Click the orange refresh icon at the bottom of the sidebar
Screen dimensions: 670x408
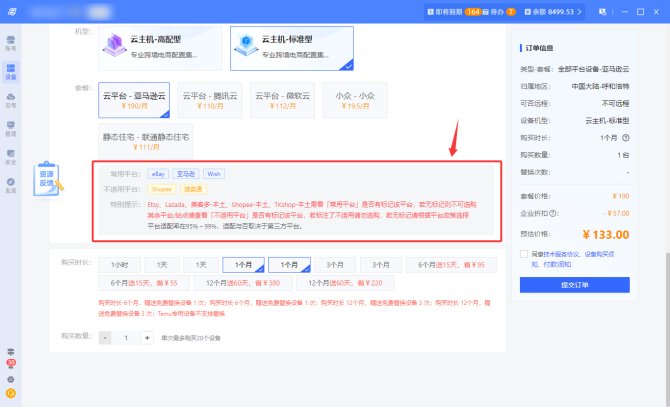tap(11, 393)
